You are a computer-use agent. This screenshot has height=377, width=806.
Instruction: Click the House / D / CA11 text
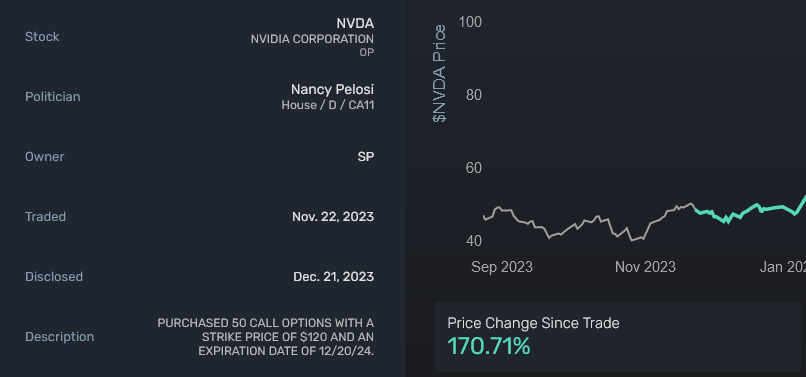click(327, 105)
